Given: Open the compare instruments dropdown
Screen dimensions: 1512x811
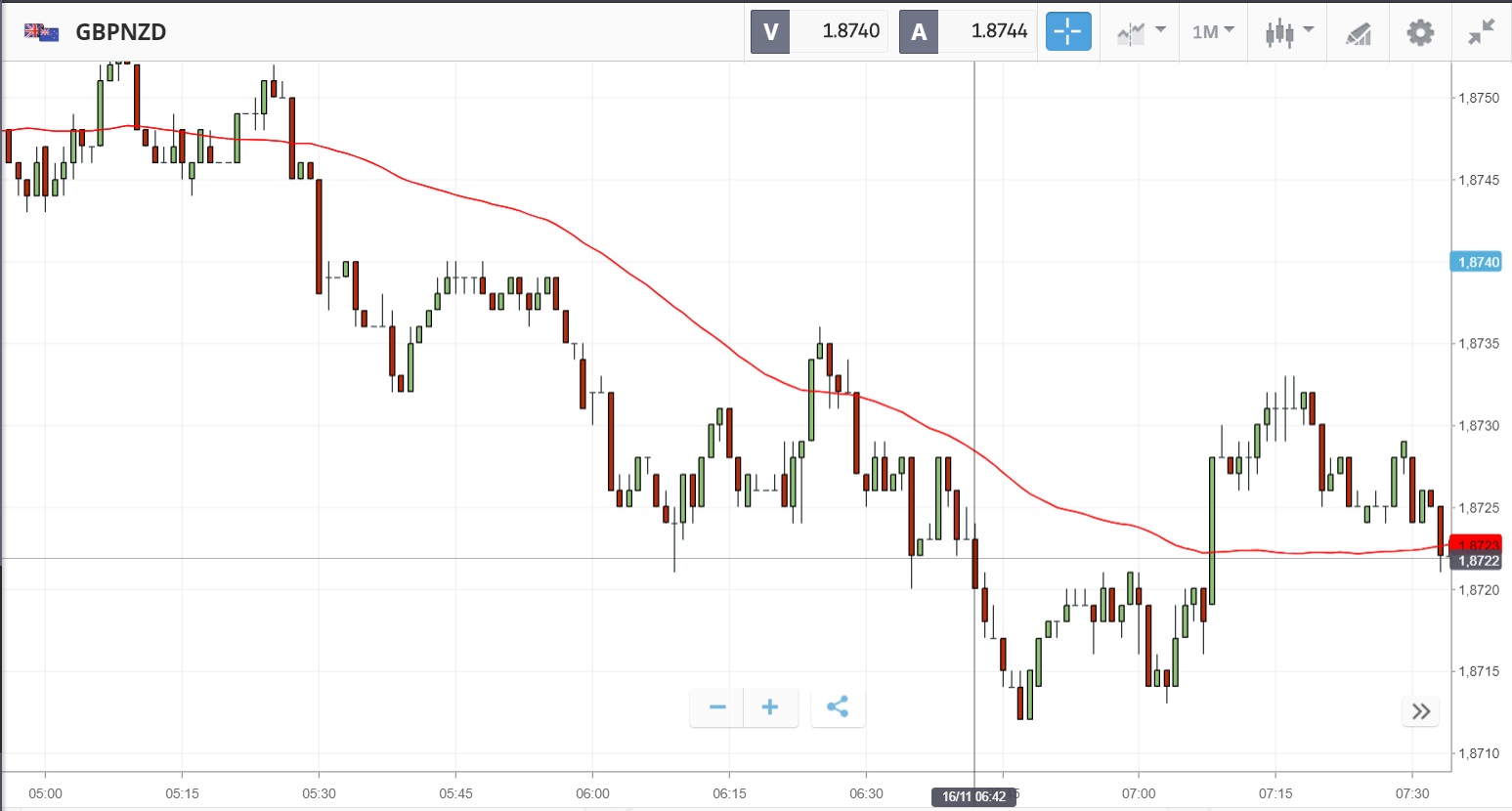Looking at the screenshot, I should (1141, 32).
